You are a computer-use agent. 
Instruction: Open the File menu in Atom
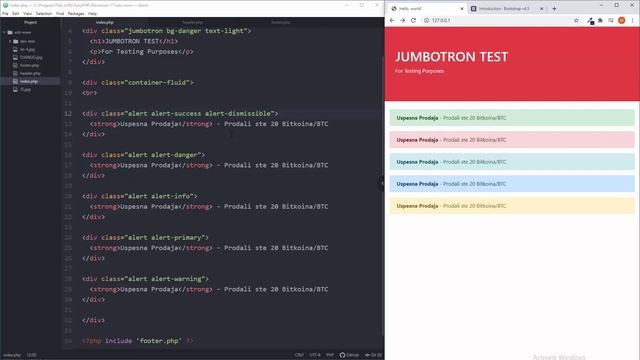pyautogui.click(x=5, y=13)
